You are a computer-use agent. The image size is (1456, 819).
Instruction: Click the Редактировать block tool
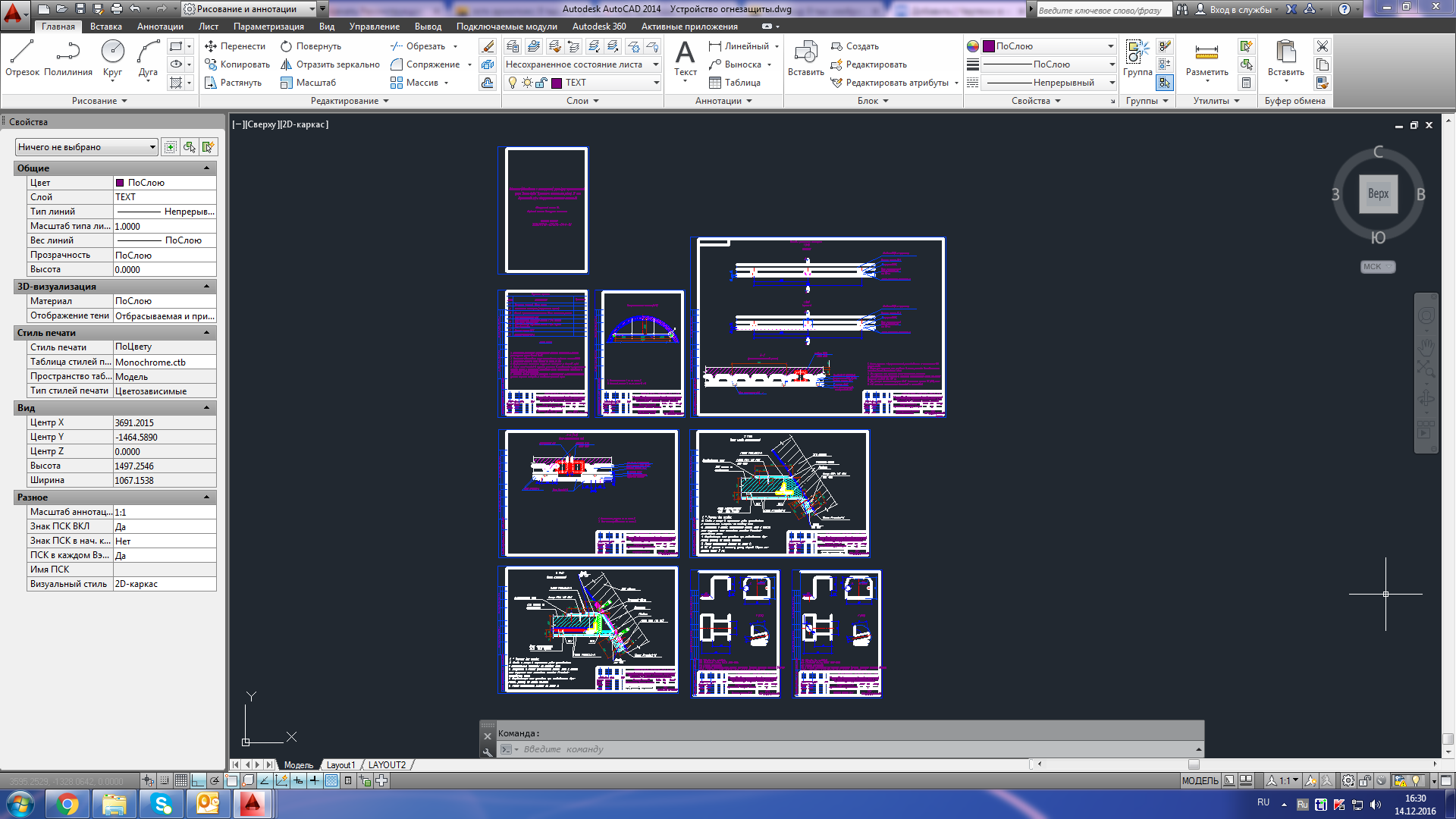point(869,64)
